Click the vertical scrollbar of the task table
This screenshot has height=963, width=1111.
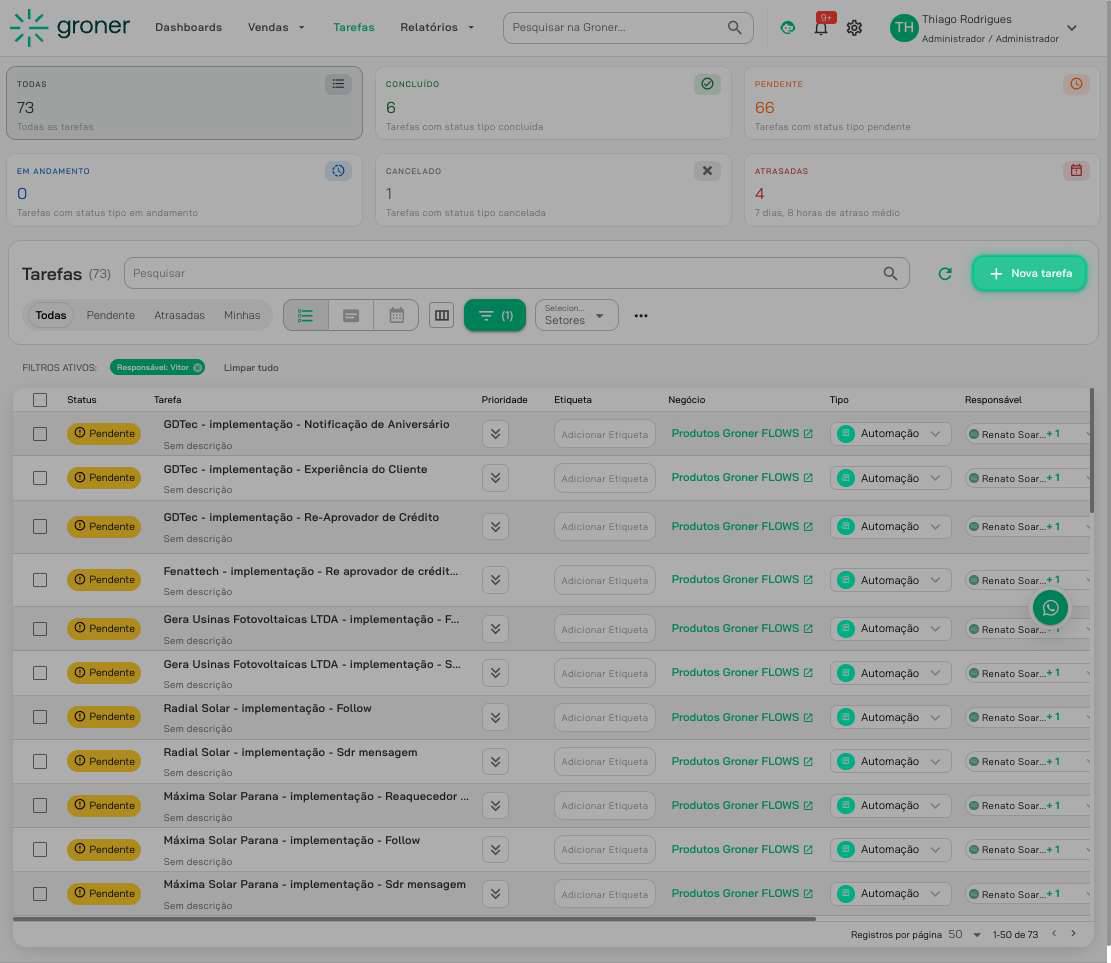pos(1092,451)
